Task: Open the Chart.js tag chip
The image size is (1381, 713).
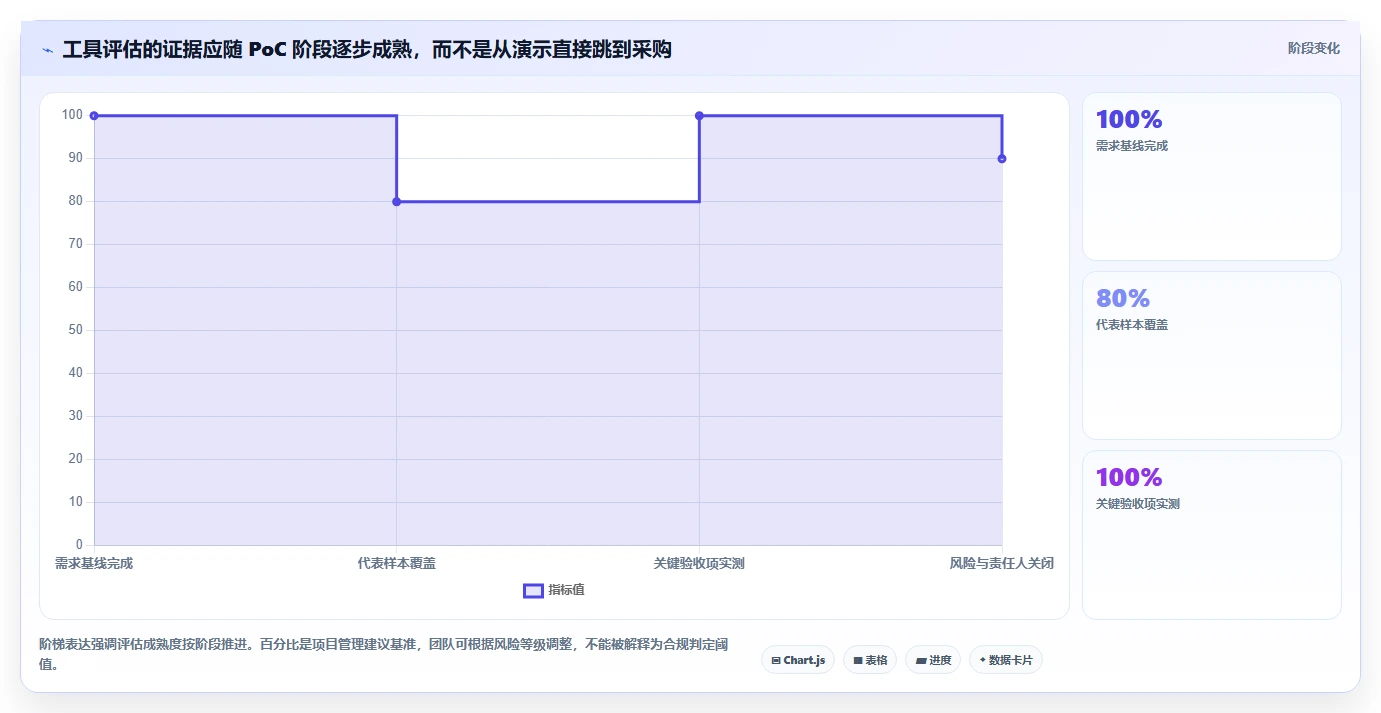Action: click(x=798, y=660)
